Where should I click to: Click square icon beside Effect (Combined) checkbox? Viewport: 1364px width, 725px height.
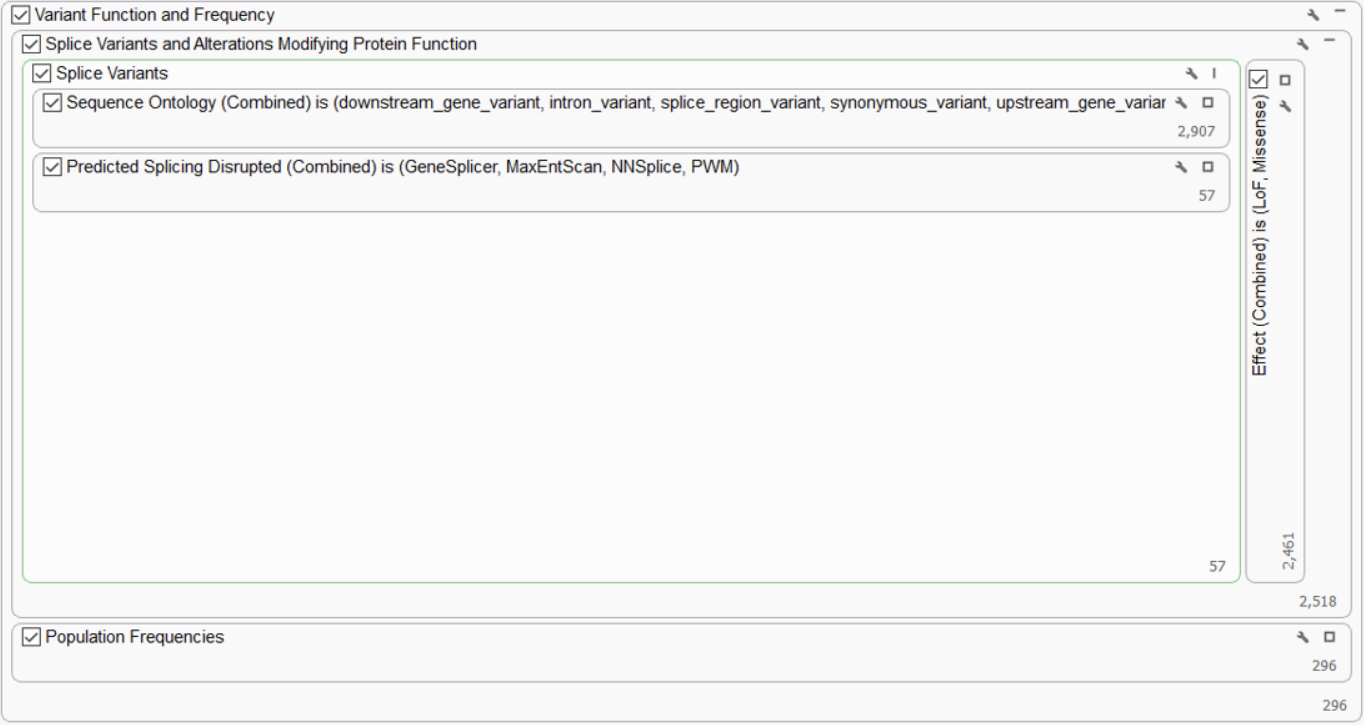pos(1285,80)
